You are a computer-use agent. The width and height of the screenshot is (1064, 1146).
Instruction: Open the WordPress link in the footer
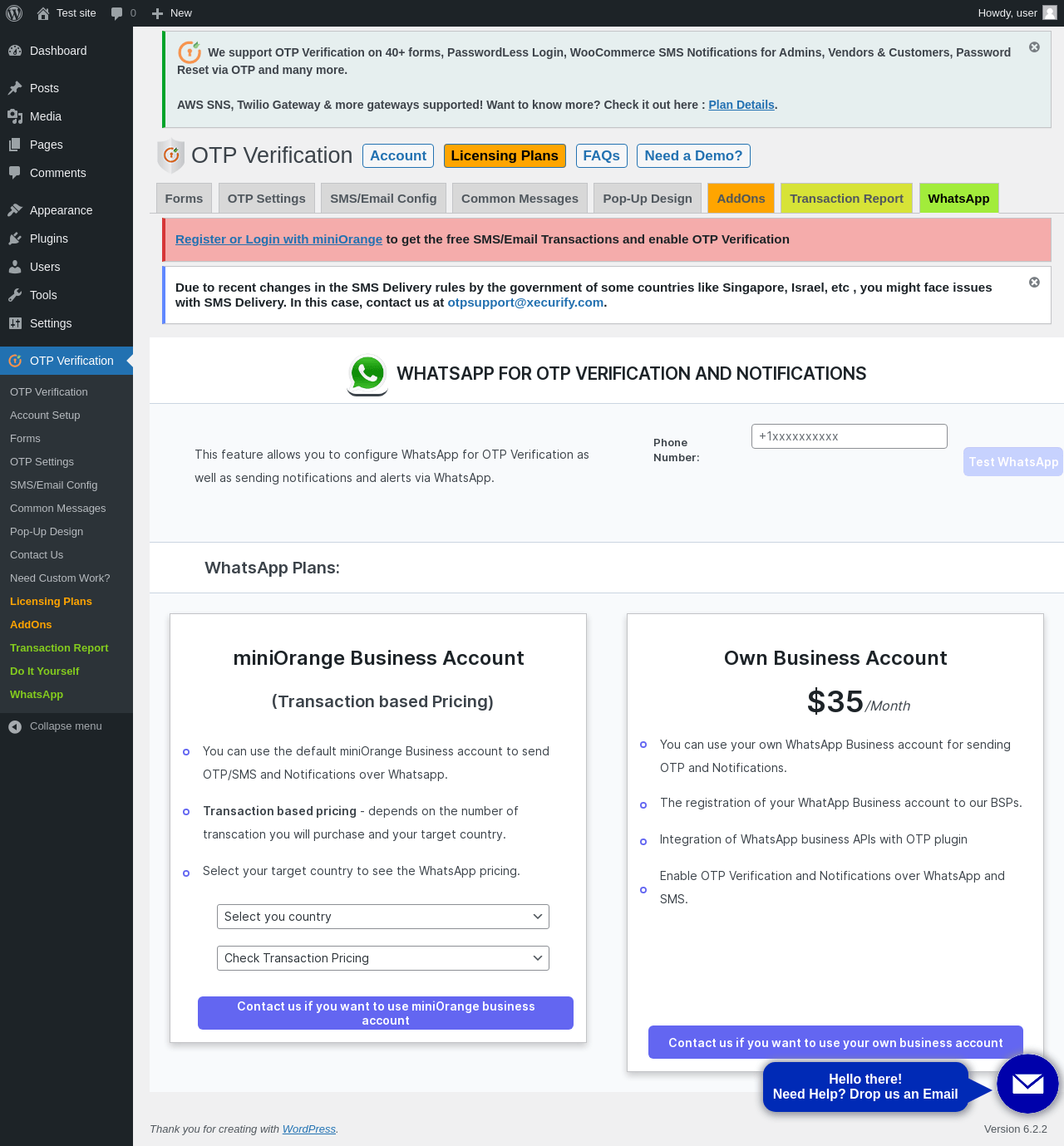coord(309,1129)
